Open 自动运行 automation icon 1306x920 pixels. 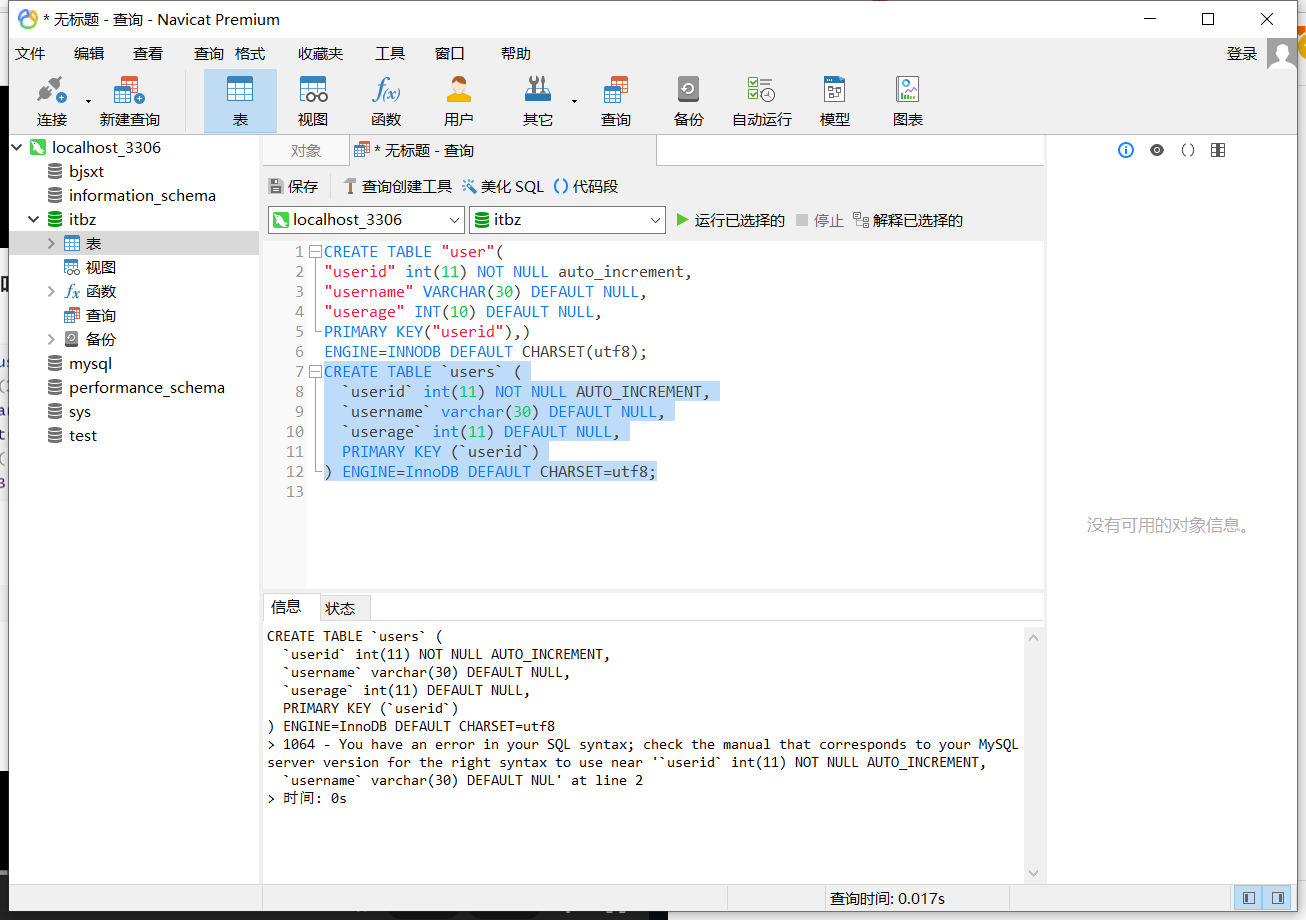(761, 101)
